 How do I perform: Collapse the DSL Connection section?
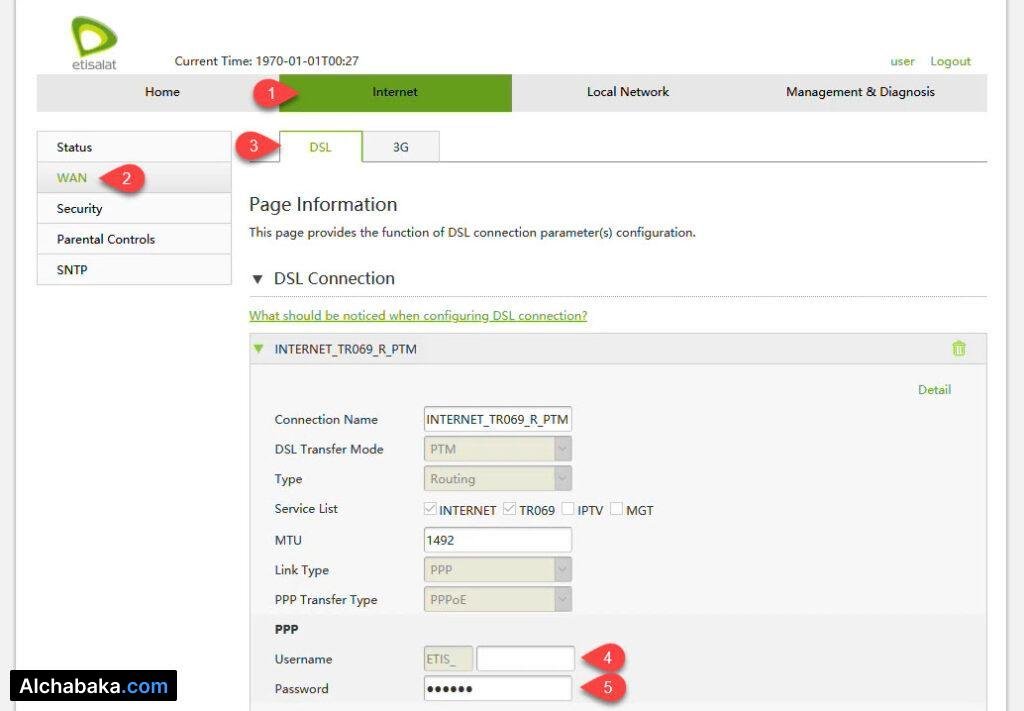pos(259,279)
